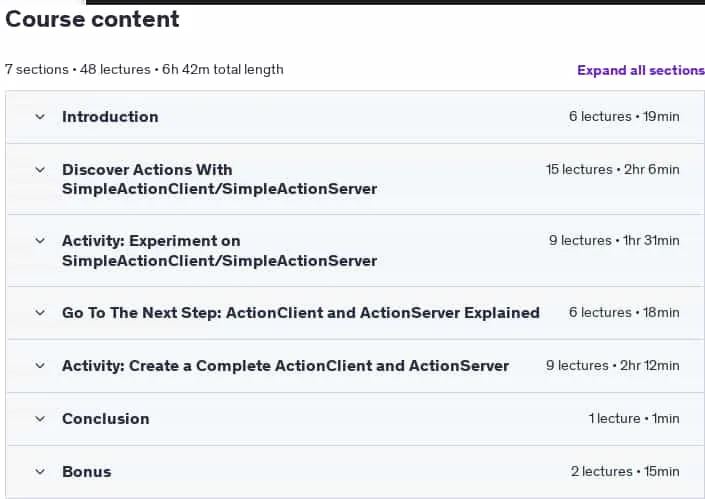Viewport: 705px width, 499px height.
Task: Open Discover Actions With SimpleActionClient/SimpleActionServer title
Action: click(219, 179)
